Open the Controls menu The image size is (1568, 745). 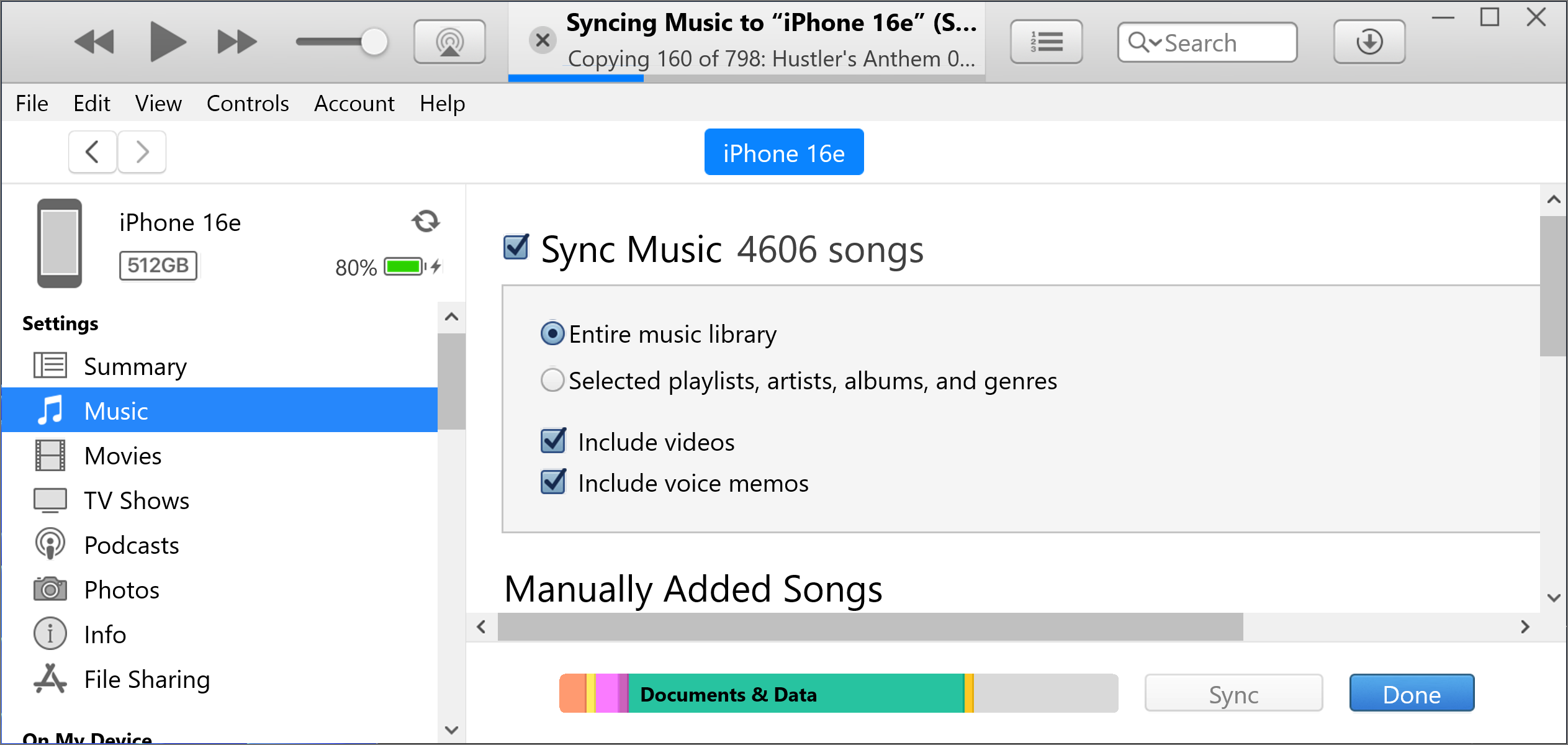(x=248, y=103)
